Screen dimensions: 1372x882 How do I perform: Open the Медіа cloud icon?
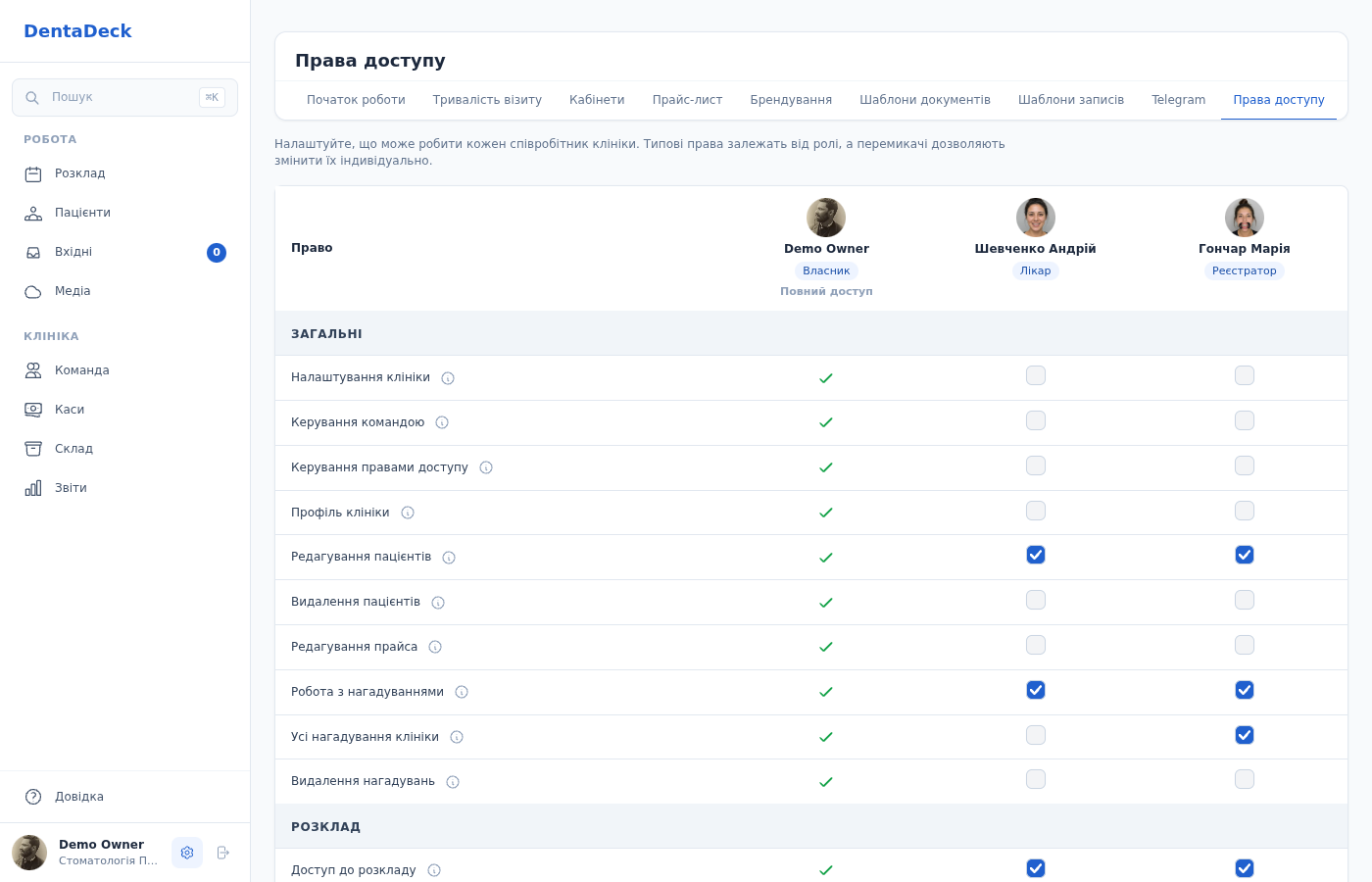(x=33, y=291)
